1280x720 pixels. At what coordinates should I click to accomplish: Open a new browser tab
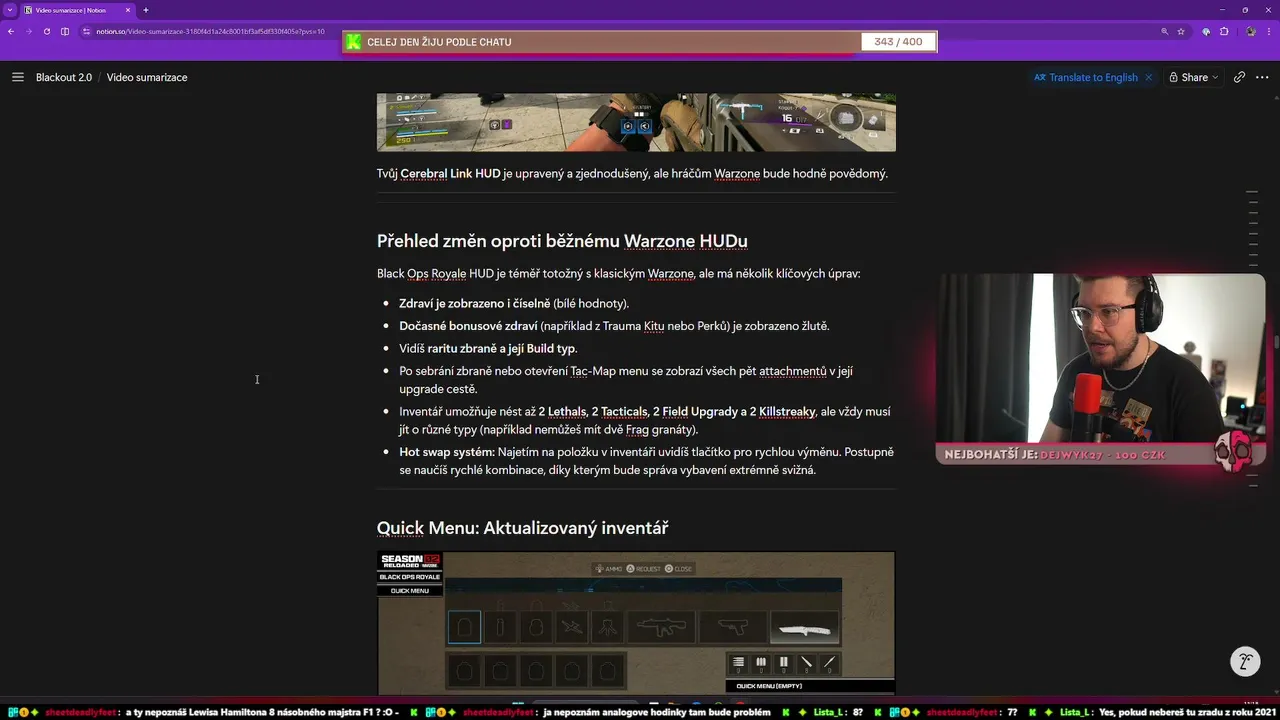click(145, 10)
